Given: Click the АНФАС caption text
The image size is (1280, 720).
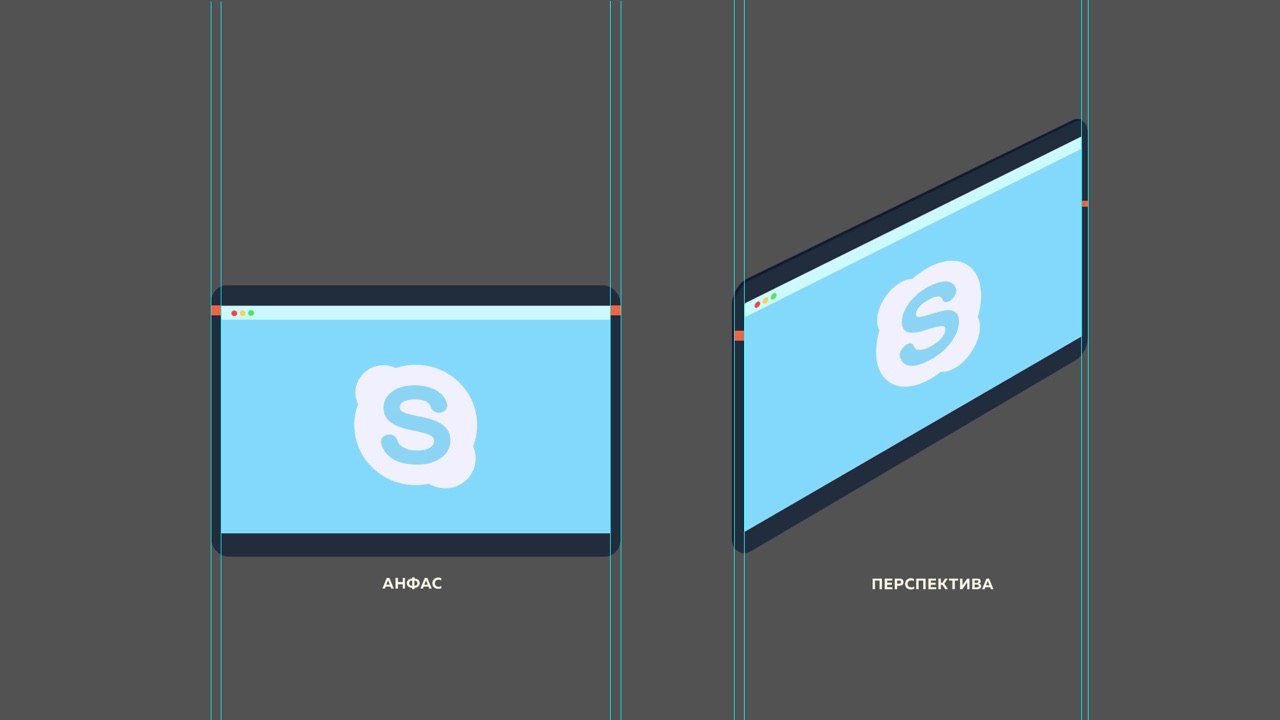Looking at the screenshot, I should click(412, 583).
